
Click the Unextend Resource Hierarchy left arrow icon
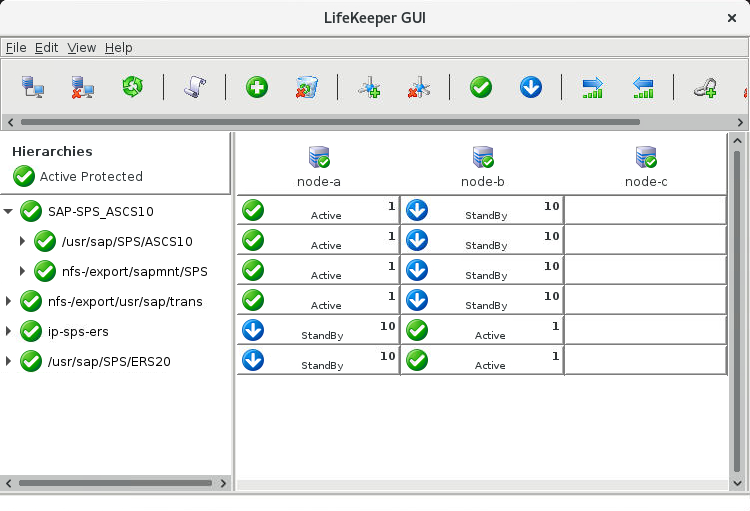643,88
